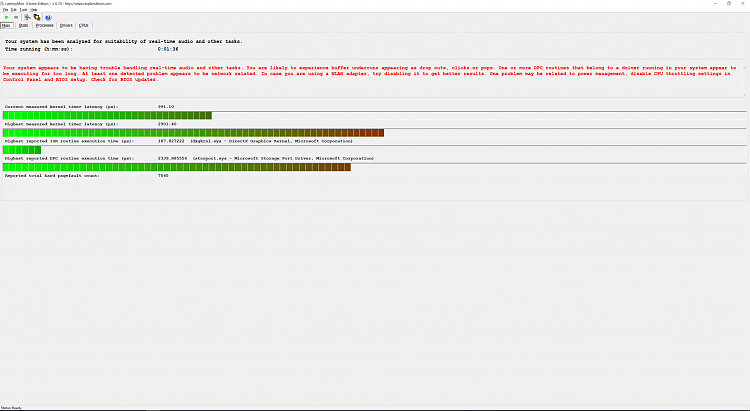
Task: Click the 'Time running (h:mm:ss)' label
Action: click(x=39, y=49)
